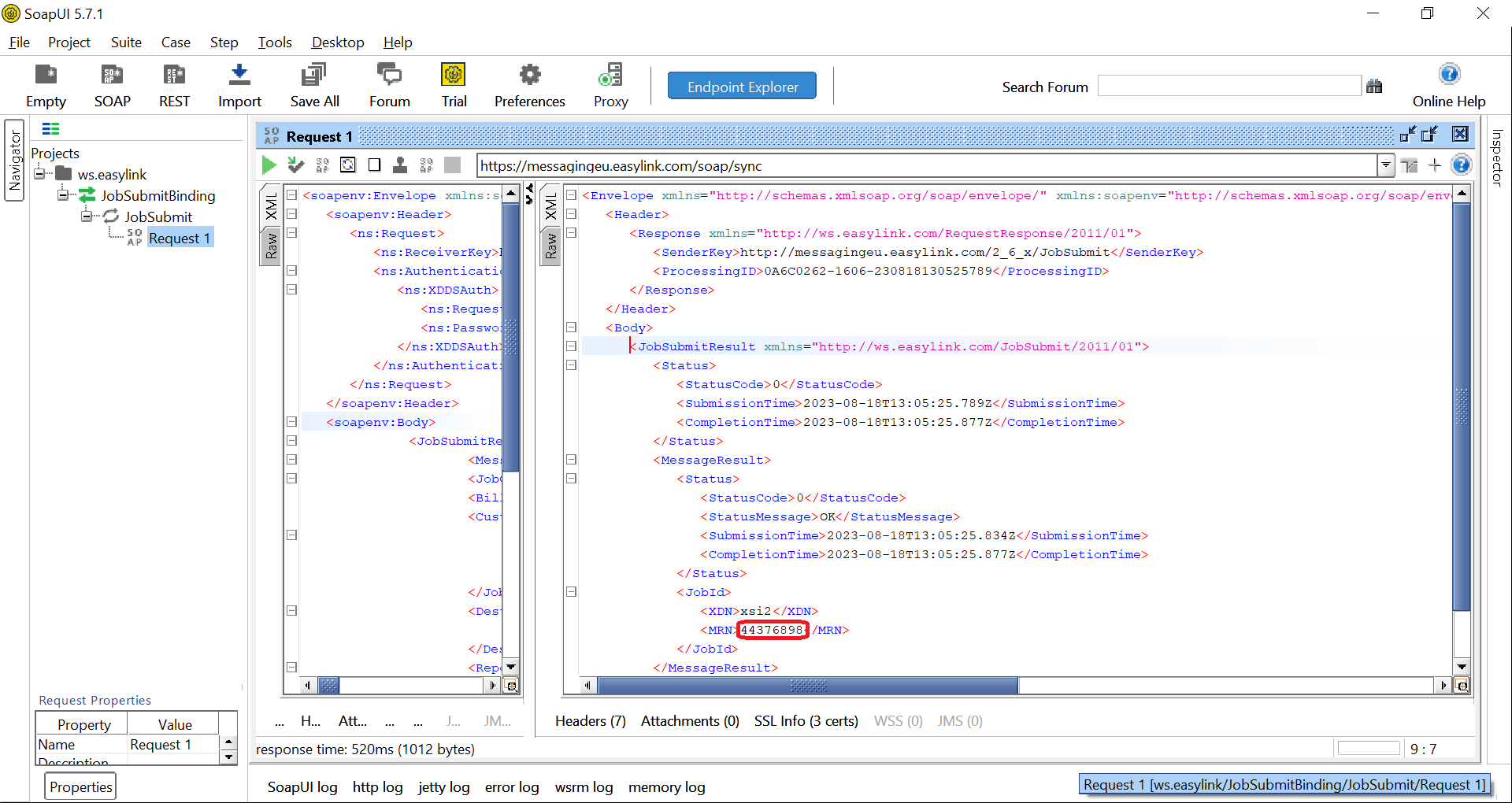Click the Endpoint Explorer button
The width and height of the screenshot is (1512, 803).
pyautogui.click(x=742, y=87)
